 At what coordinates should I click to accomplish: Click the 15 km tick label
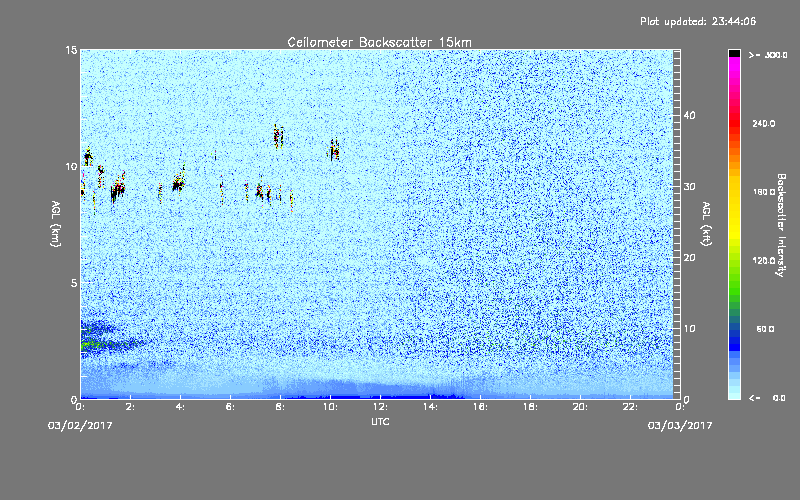[71, 50]
